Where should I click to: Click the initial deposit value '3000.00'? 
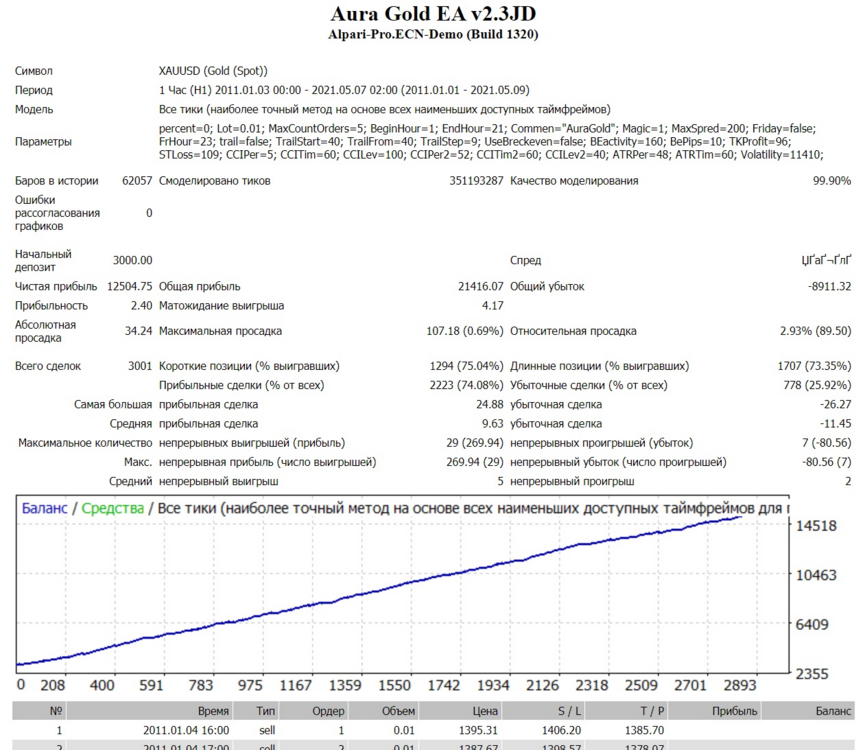(x=132, y=260)
